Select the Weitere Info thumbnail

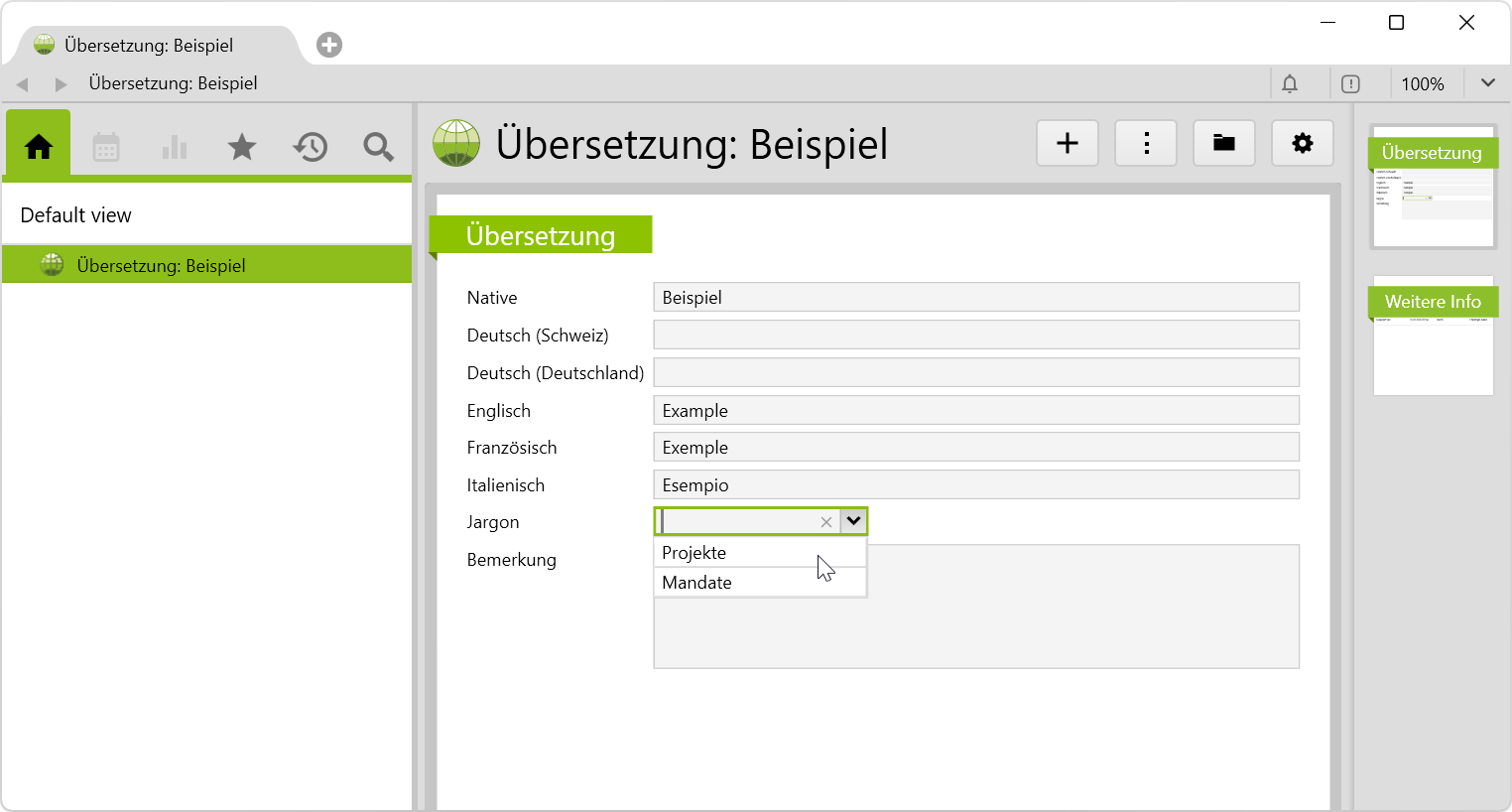click(x=1433, y=336)
